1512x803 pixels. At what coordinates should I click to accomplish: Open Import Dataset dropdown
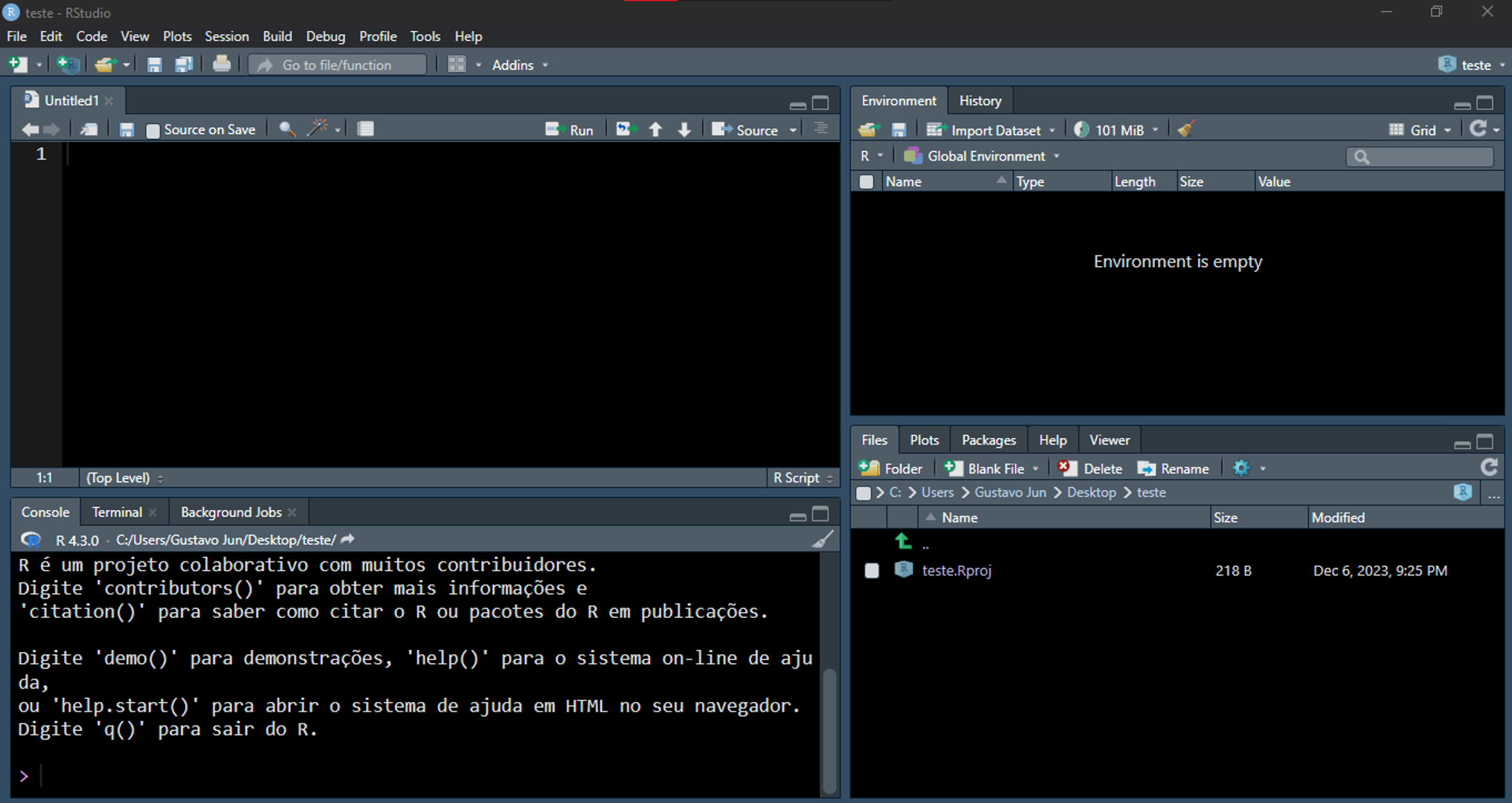point(991,130)
